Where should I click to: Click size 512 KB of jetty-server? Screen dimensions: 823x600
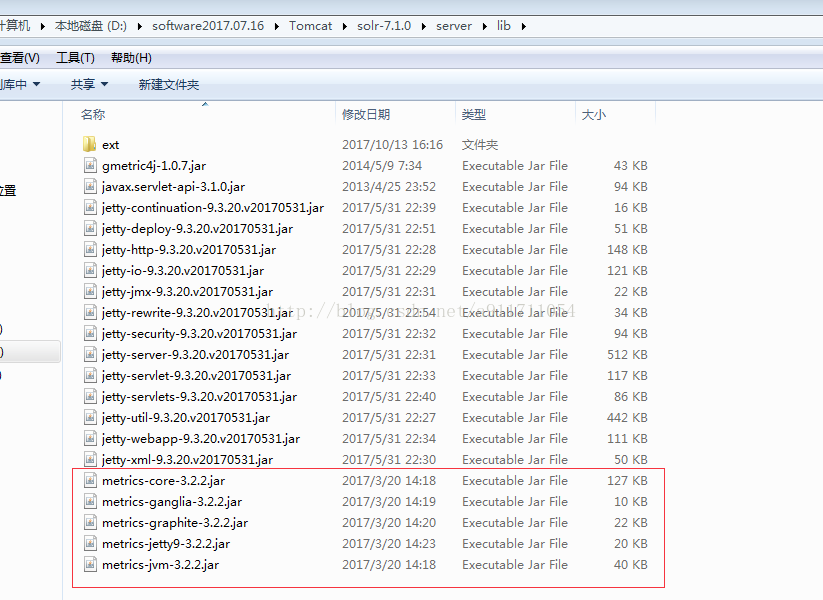[627, 355]
